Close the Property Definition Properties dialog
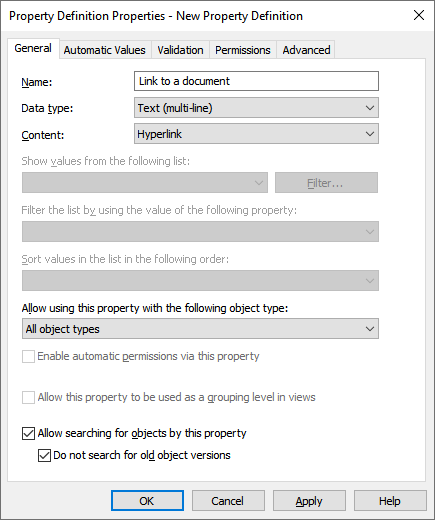Image resolution: width=435 pixels, height=520 pixels. pos(419,15)
